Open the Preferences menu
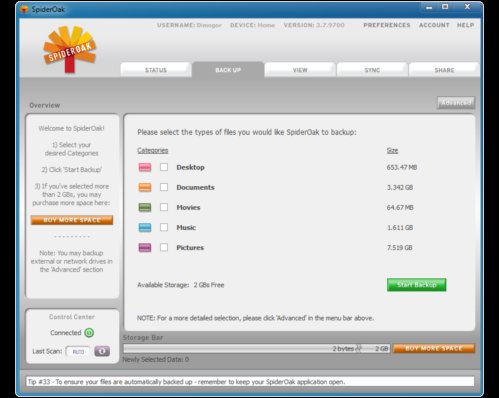This screenshot has height=398, width=499. pyautogui.click(x=387, y=25)
